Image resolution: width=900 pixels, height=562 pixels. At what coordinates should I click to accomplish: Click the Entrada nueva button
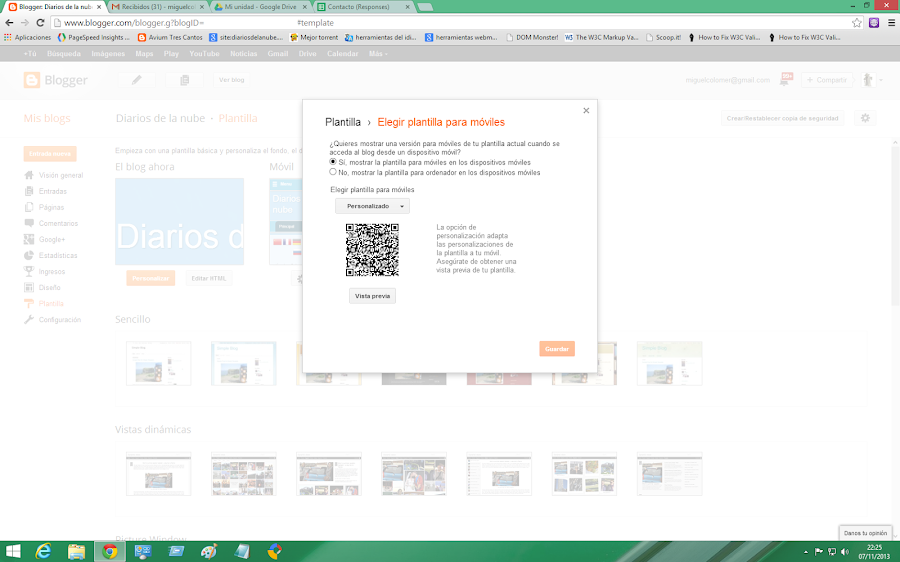[x=50, y=154]
